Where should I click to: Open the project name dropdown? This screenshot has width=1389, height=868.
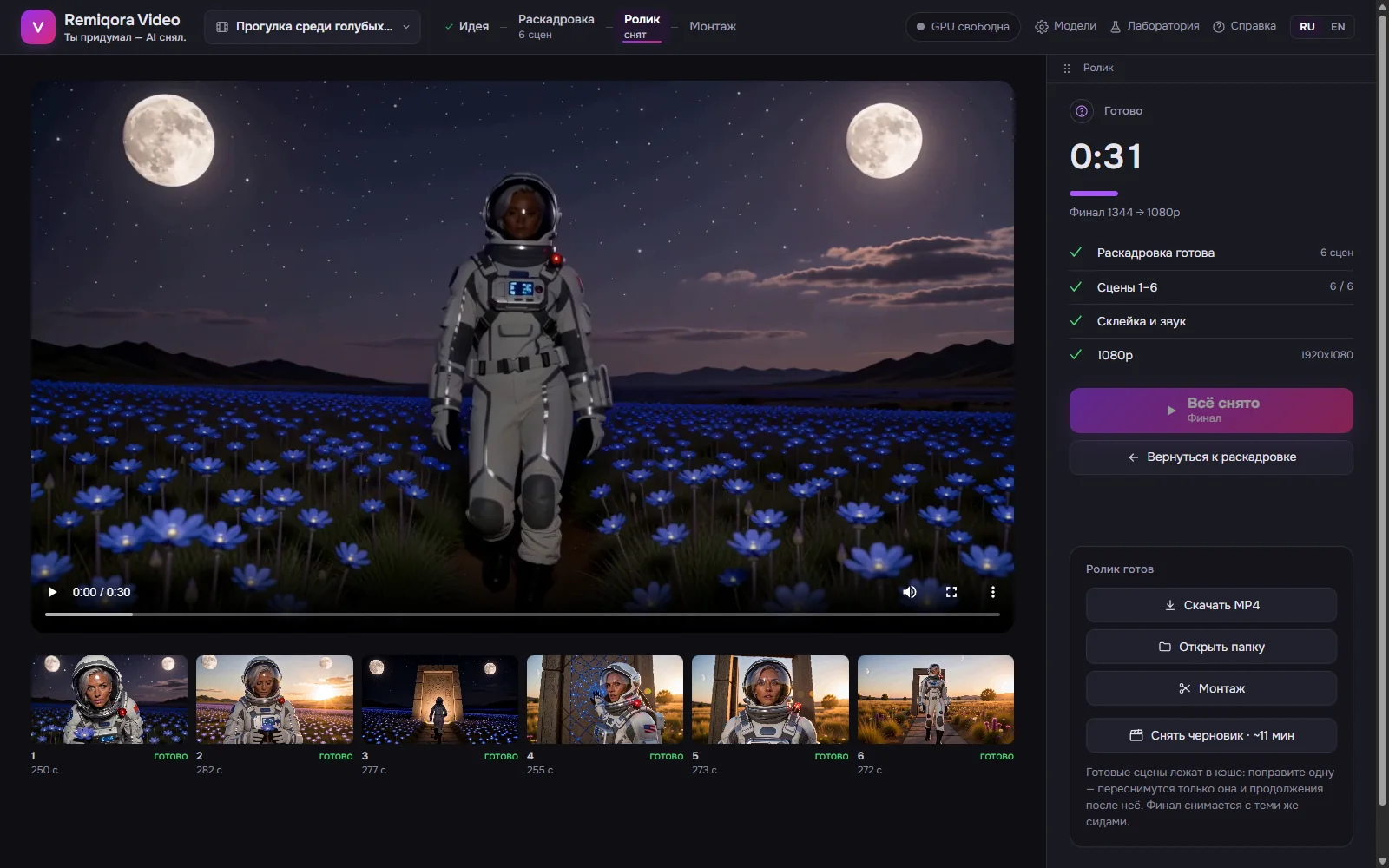click(313, 27)
